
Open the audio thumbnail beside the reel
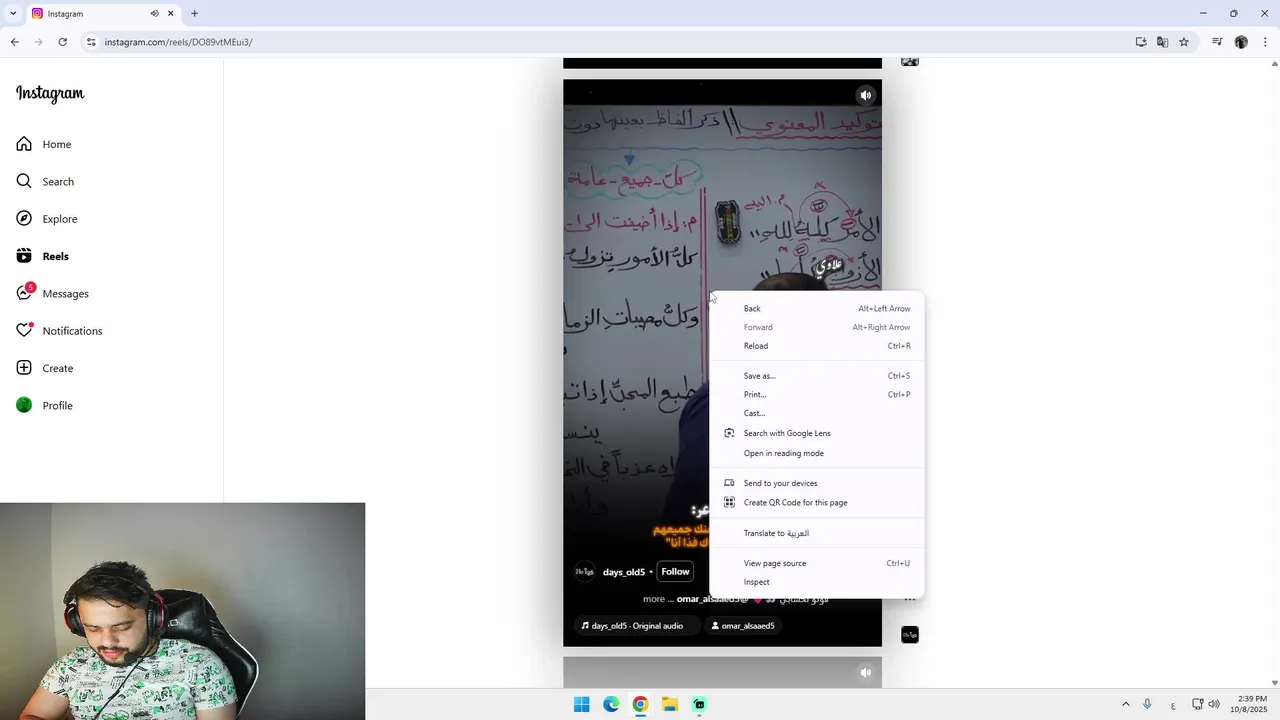[910, 635]
